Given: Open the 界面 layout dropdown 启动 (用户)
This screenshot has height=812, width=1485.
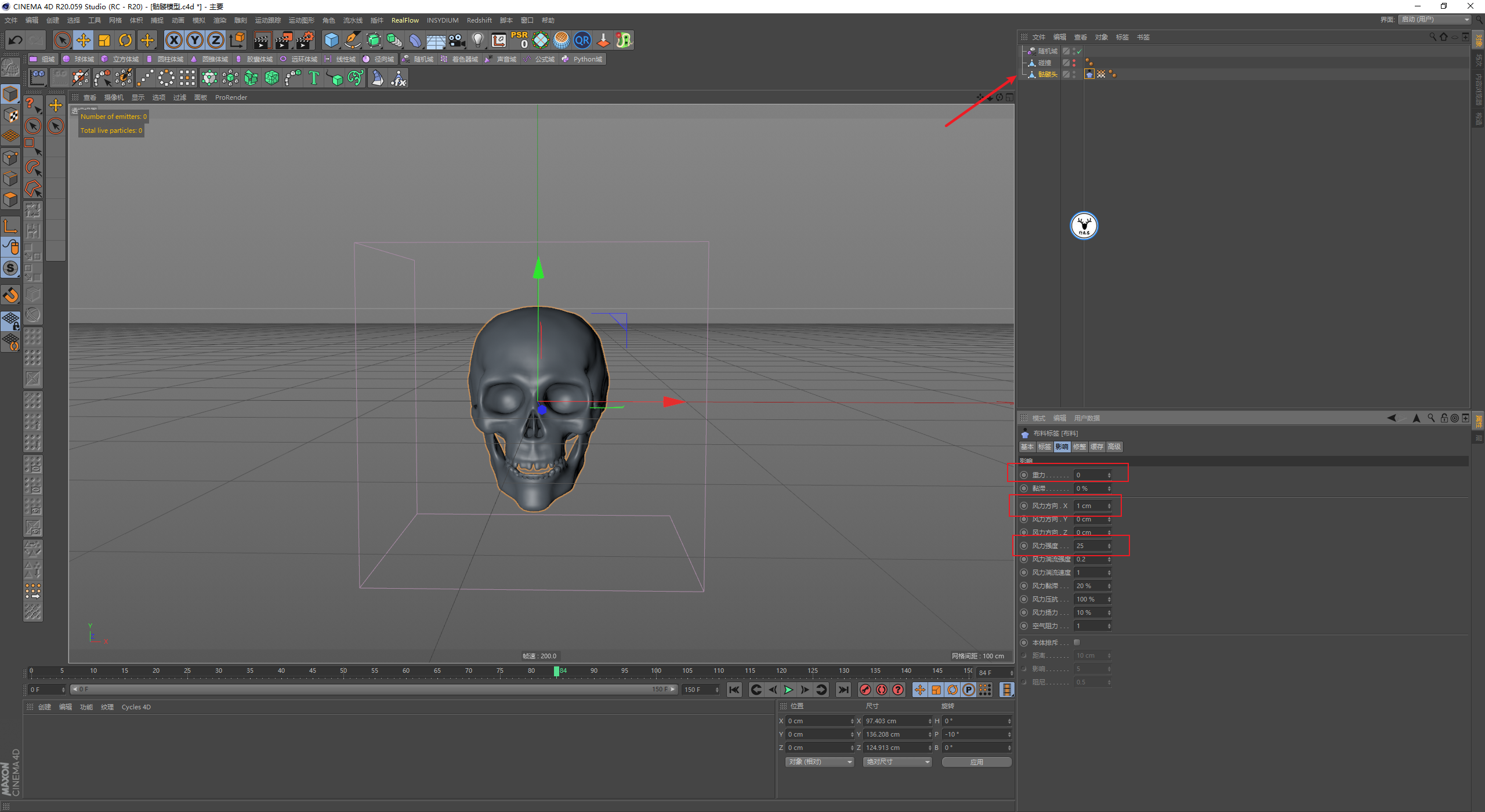Looking at the screenshot, I should pos(1435,20).
